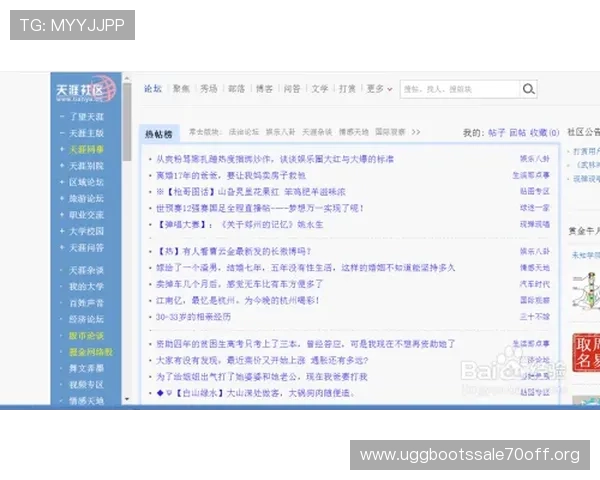Open the 帖子 link under 我的
Viewport: 600px width, 480px height.
click(x=497, y=133)
